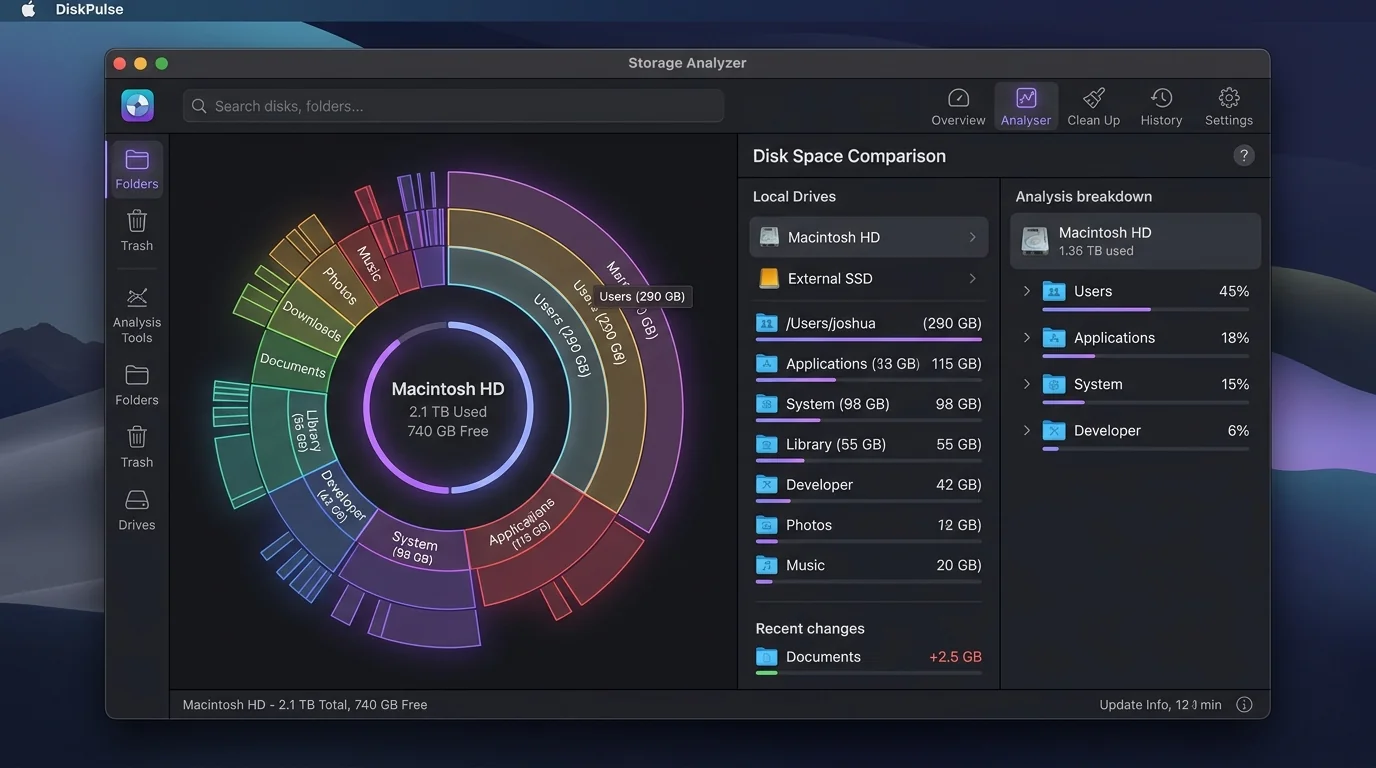This screenshot has width=1376, height=768.
Task: Open the Clean Up tab
Action: click(x=1093, y=107)
